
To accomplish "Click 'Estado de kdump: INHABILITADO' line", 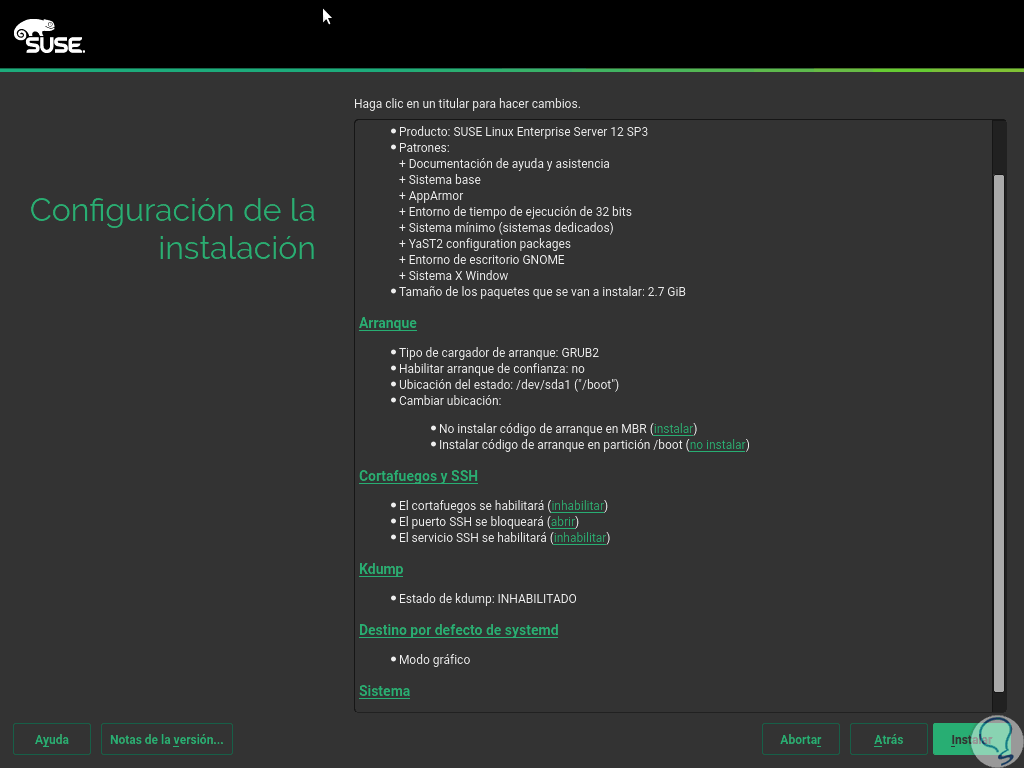I will pos(488,599).
